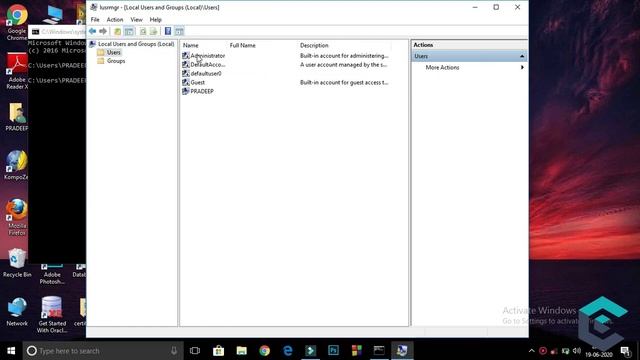Image resolution: width=640 pixels, height=360 pixels.
Task: Open the KompoZer desktop shortcut
Action: (x=17, y=165)
